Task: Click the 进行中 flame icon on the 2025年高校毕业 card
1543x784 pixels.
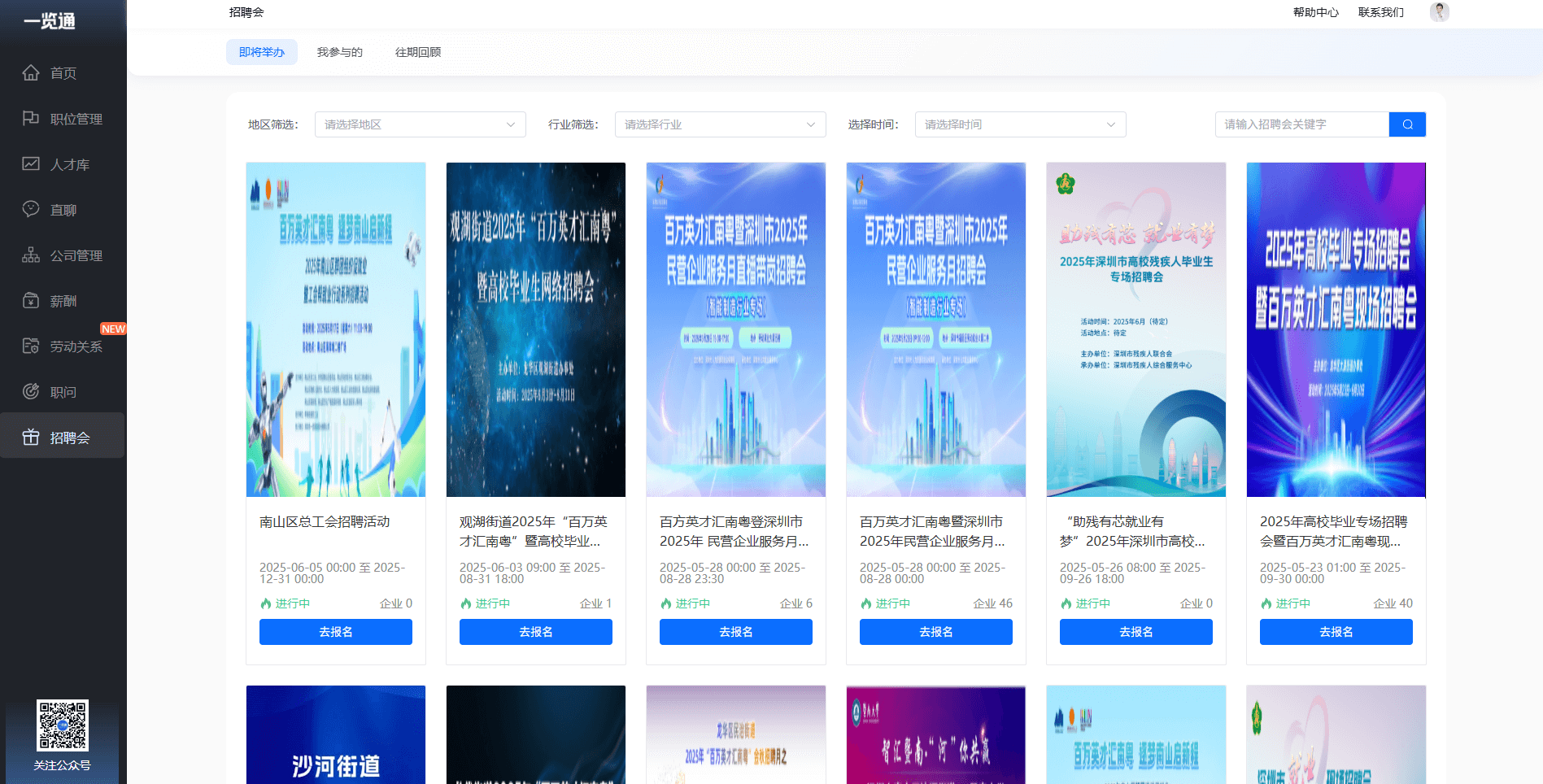Action: tap(1266, 603)
